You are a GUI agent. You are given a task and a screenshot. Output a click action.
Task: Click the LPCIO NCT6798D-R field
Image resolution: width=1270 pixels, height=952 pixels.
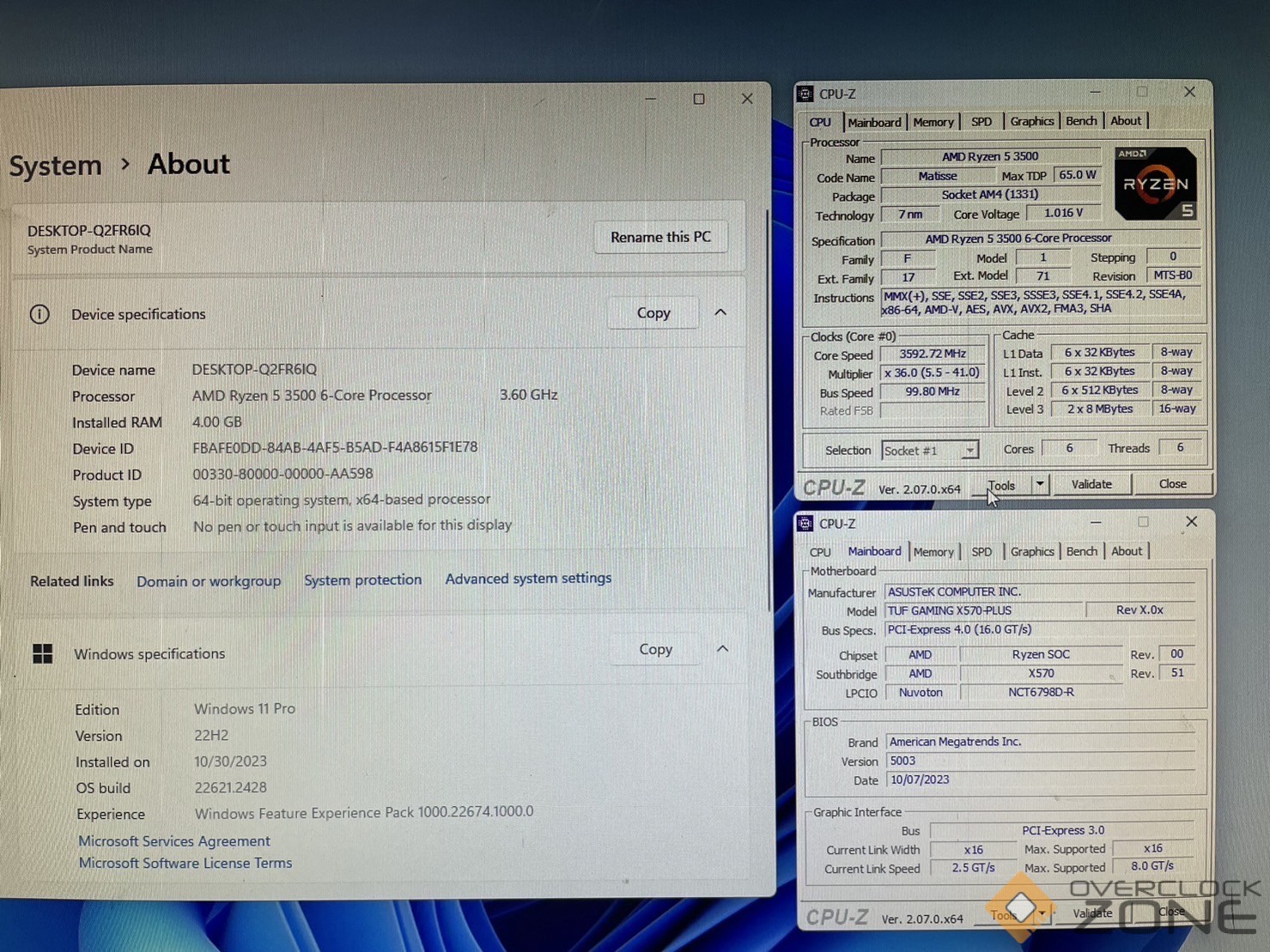pyautogui.click(x=1041, y=692)
